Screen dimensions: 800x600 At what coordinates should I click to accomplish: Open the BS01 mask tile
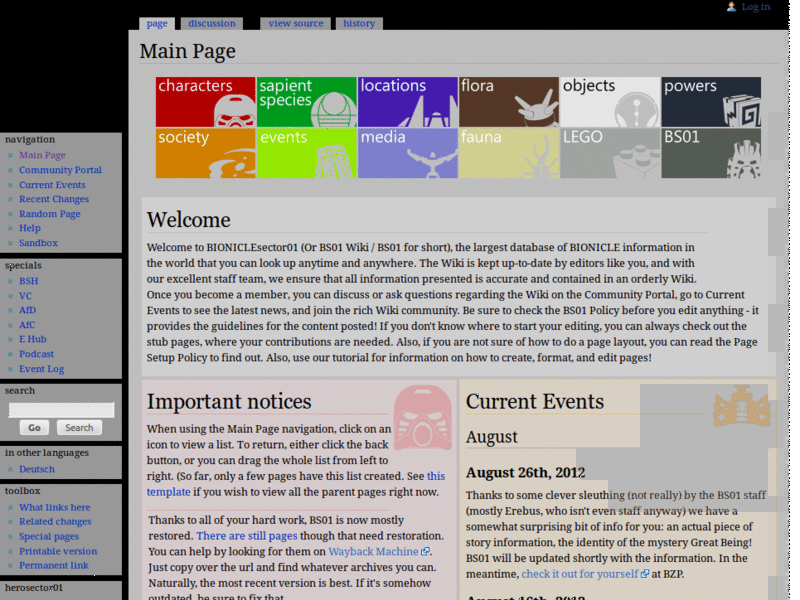[711, 153]
